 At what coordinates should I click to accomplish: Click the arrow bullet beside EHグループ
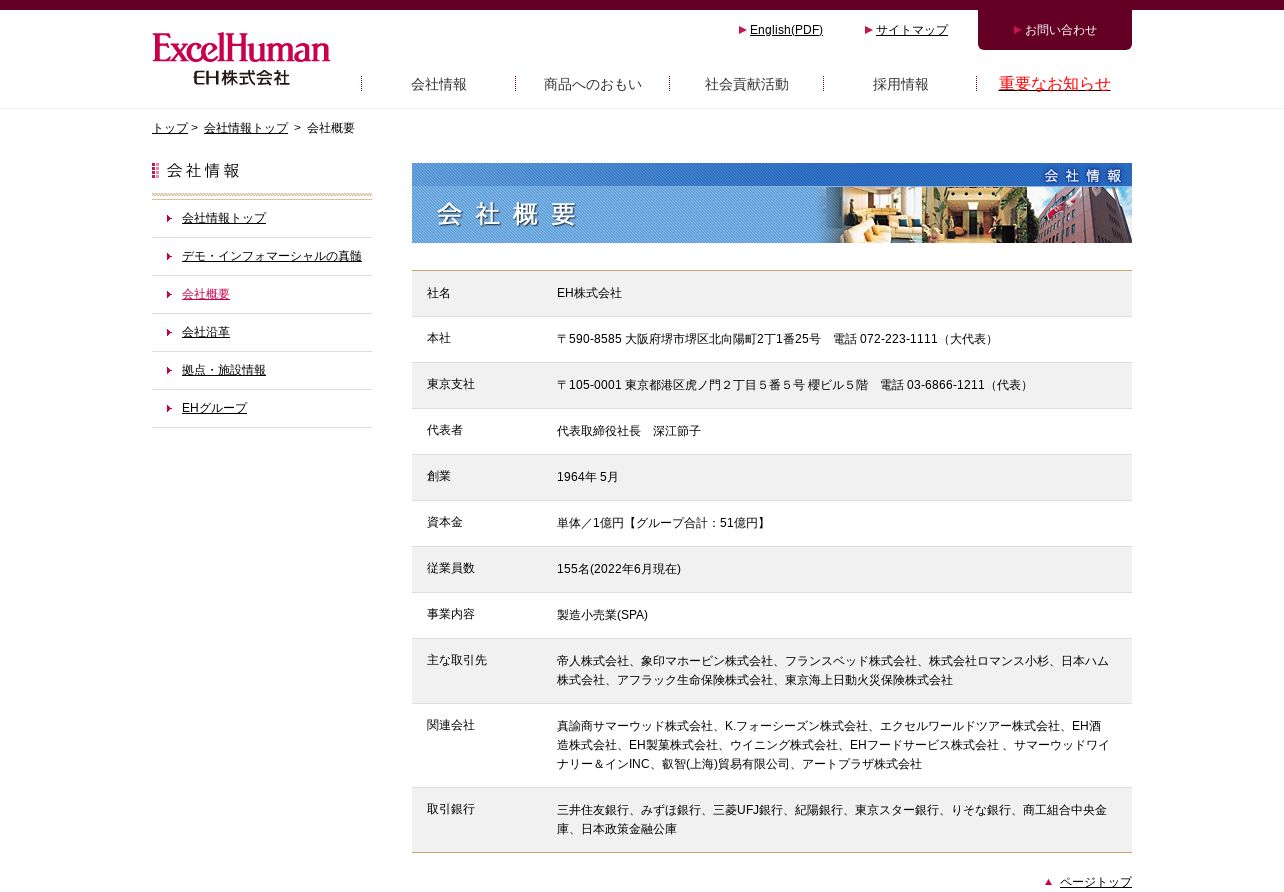[170, 408]
